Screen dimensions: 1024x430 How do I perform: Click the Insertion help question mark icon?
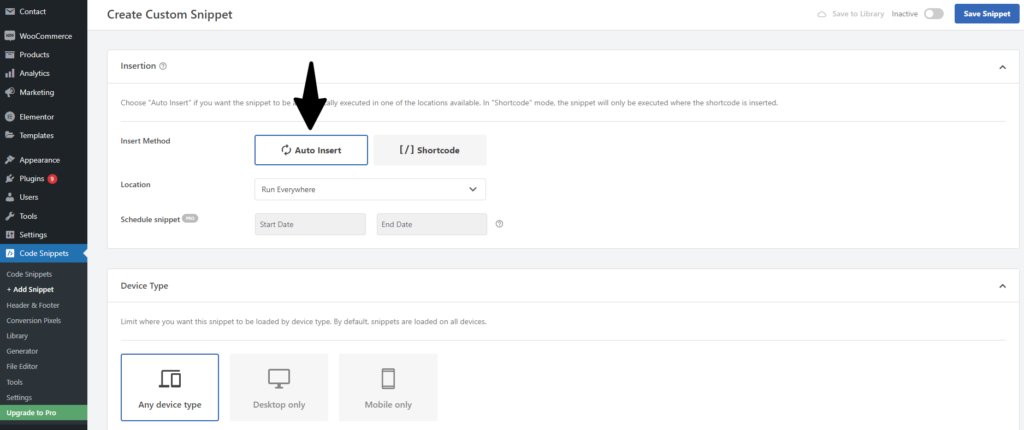(x=163, y=66)
